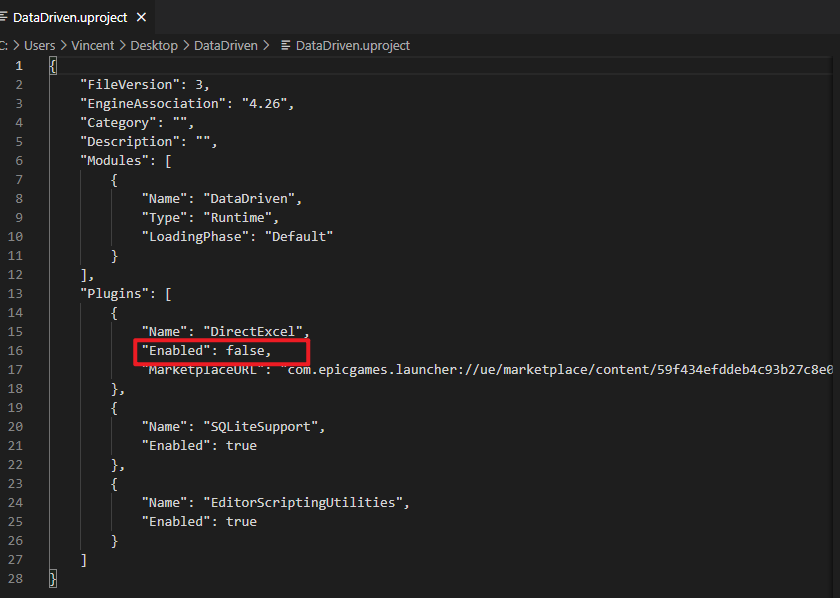The image size is (840, 598).
Task: Click the "EngineAssociation" key
Action: coord(153,103)
